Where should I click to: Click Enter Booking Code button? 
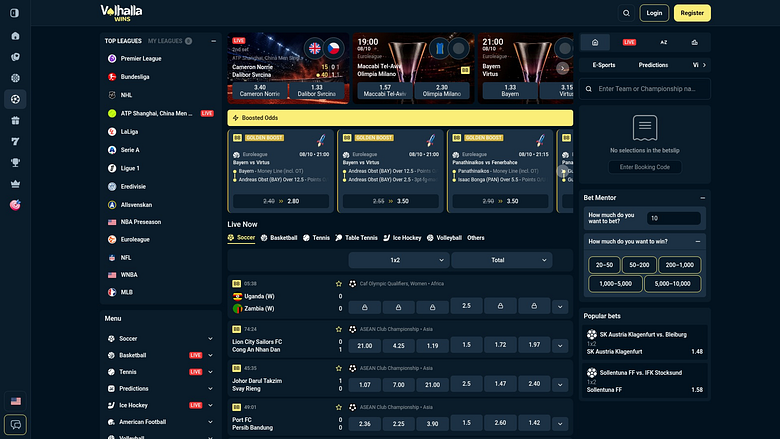645,167
